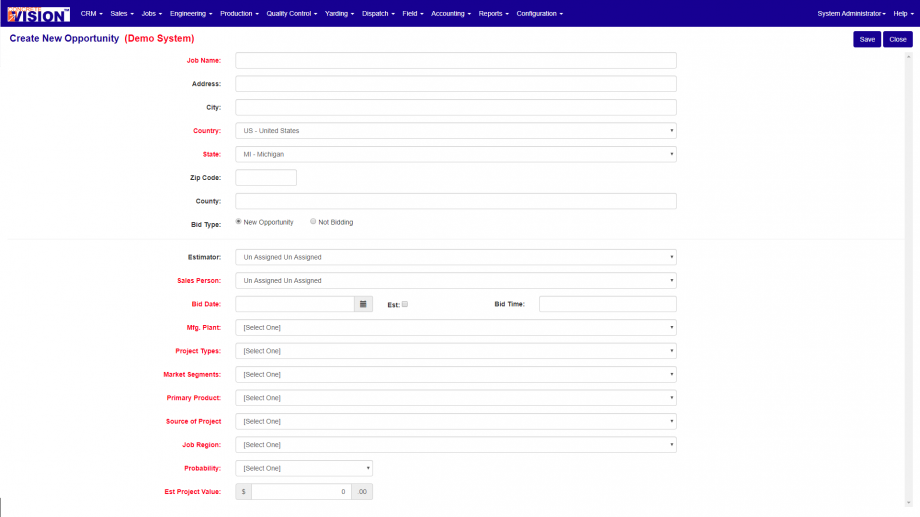
Task: Open the Accounting menu
Action: (x=451, y=13)
